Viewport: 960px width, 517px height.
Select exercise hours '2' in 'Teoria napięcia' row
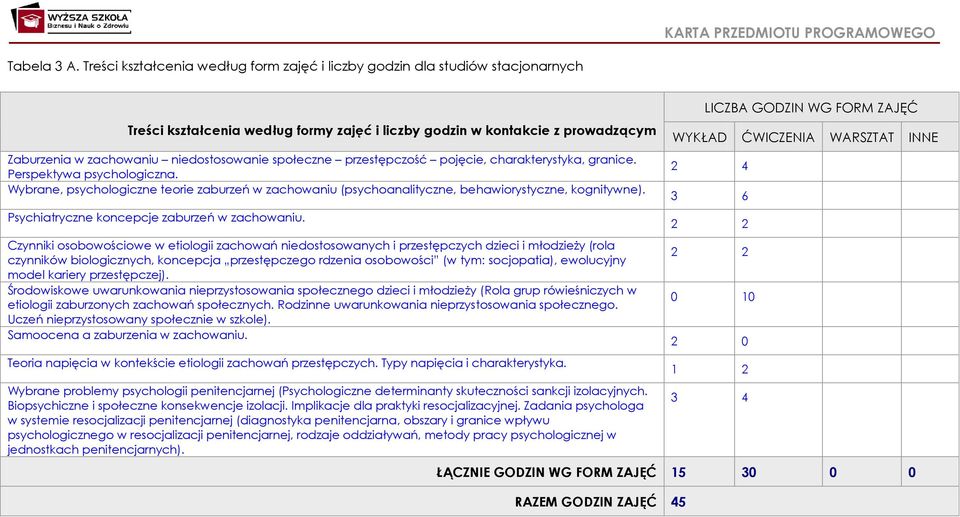pyautogui.click(x=745, y=369)
